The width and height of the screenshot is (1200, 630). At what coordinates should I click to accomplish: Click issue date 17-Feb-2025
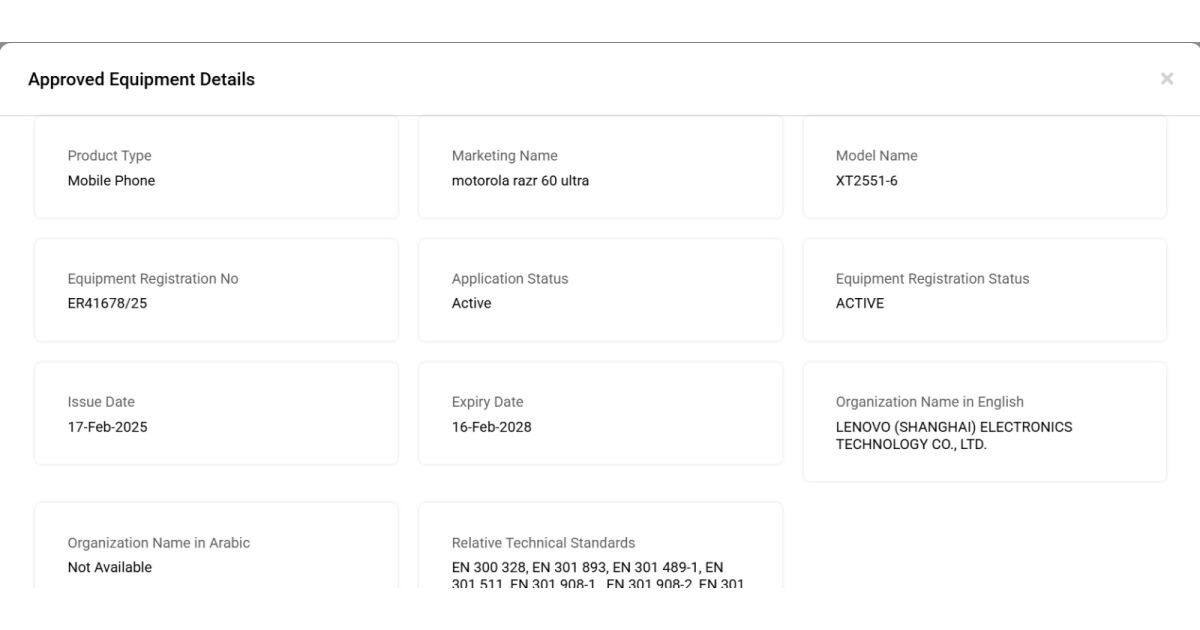[107, 427]
